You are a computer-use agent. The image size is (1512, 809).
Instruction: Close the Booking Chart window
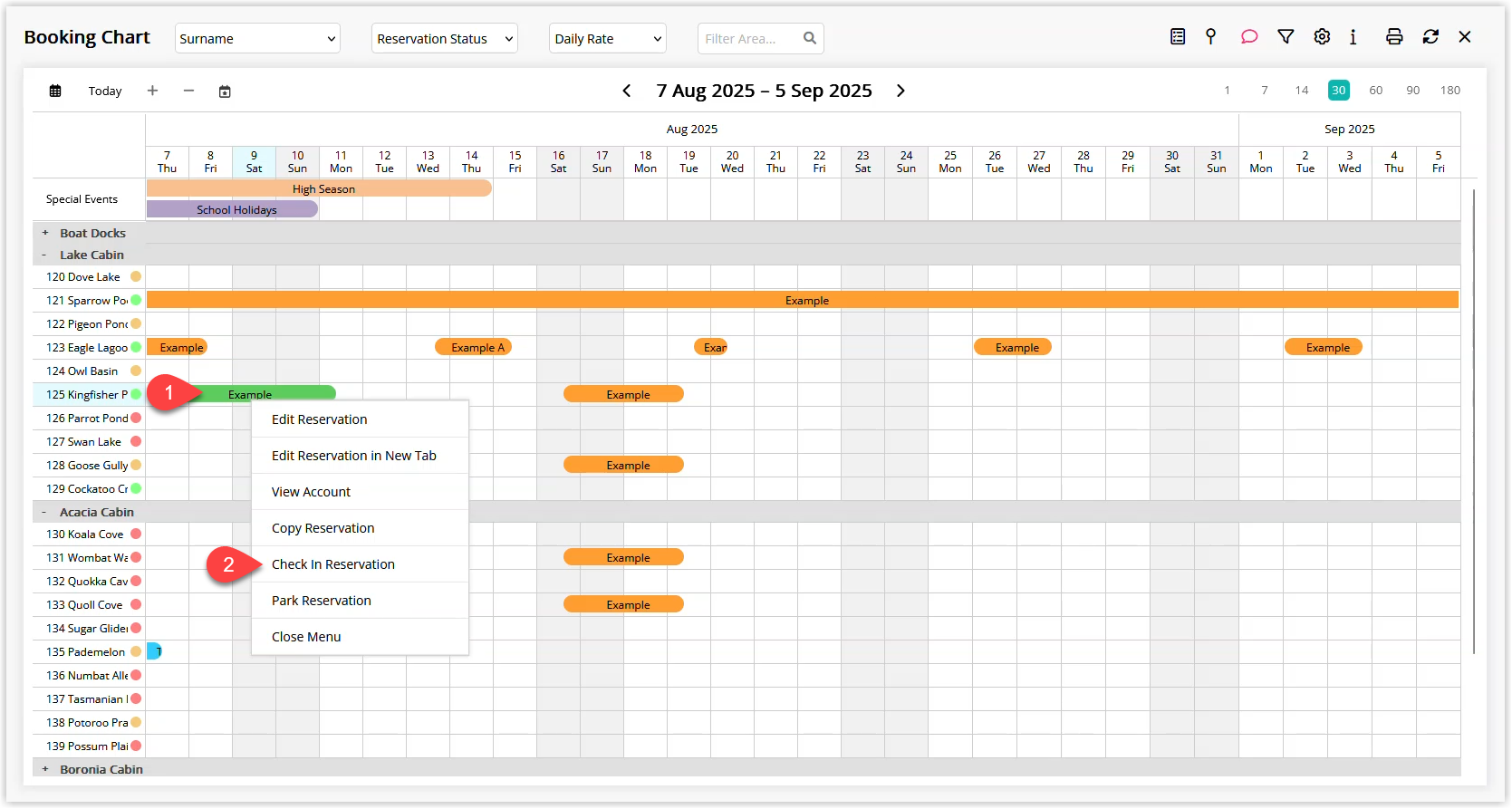tap(1465, 37)
